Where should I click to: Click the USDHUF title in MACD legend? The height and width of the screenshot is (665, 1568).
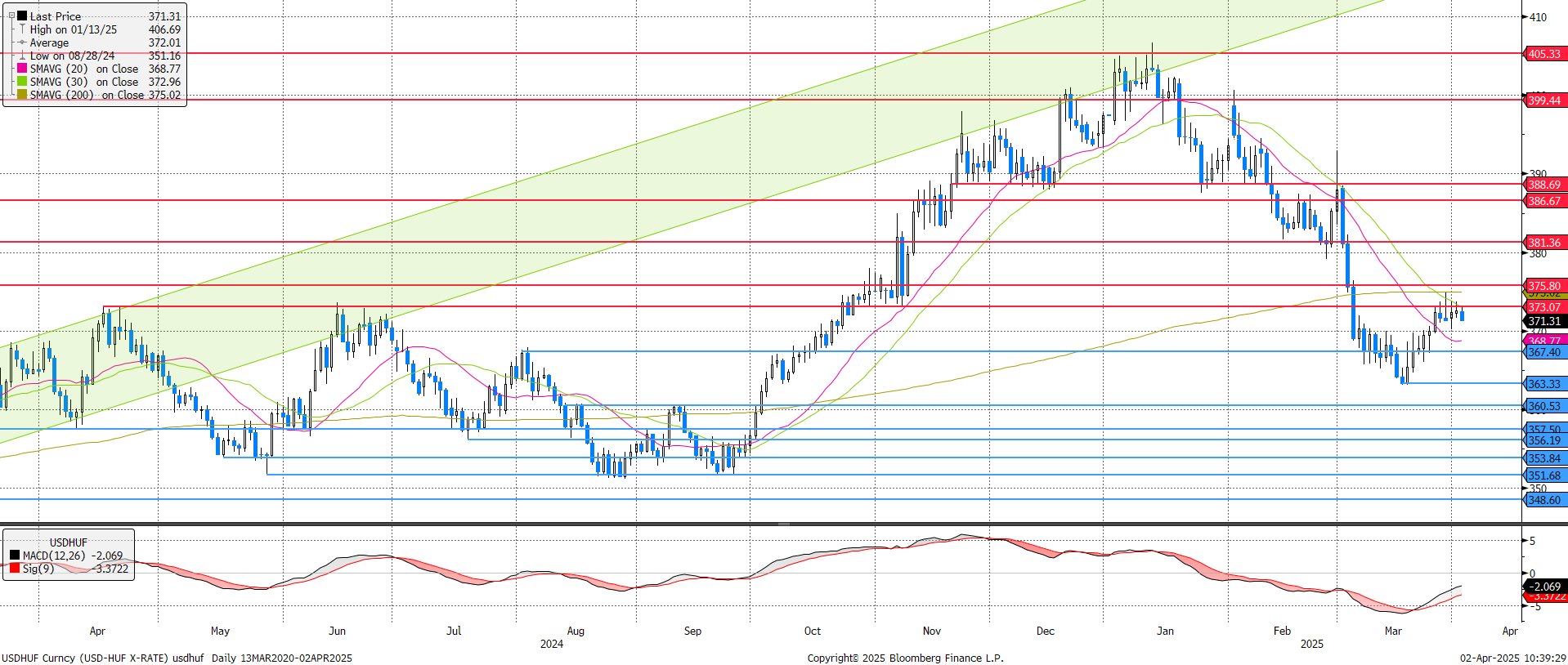(68, 542)
